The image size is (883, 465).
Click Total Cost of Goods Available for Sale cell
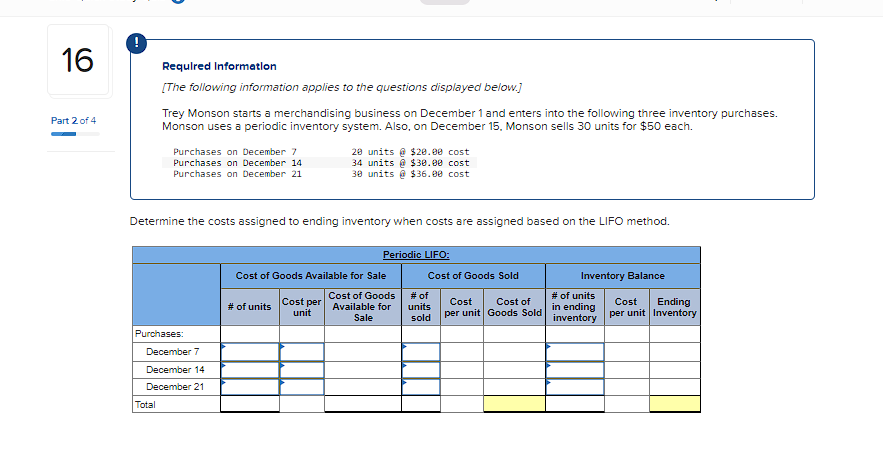[x=363, y=404]
